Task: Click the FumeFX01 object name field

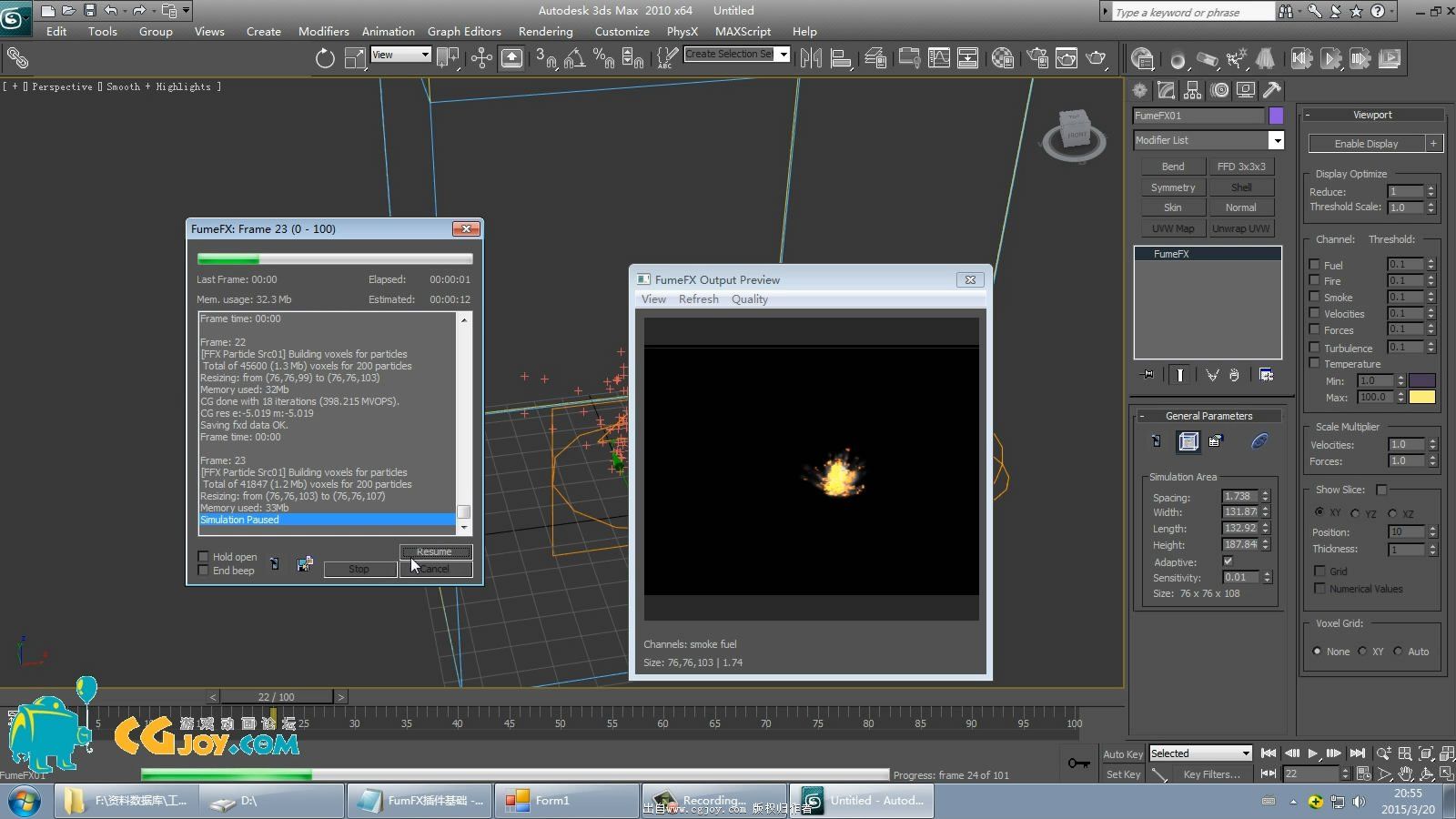Action: click(1198, 116)
